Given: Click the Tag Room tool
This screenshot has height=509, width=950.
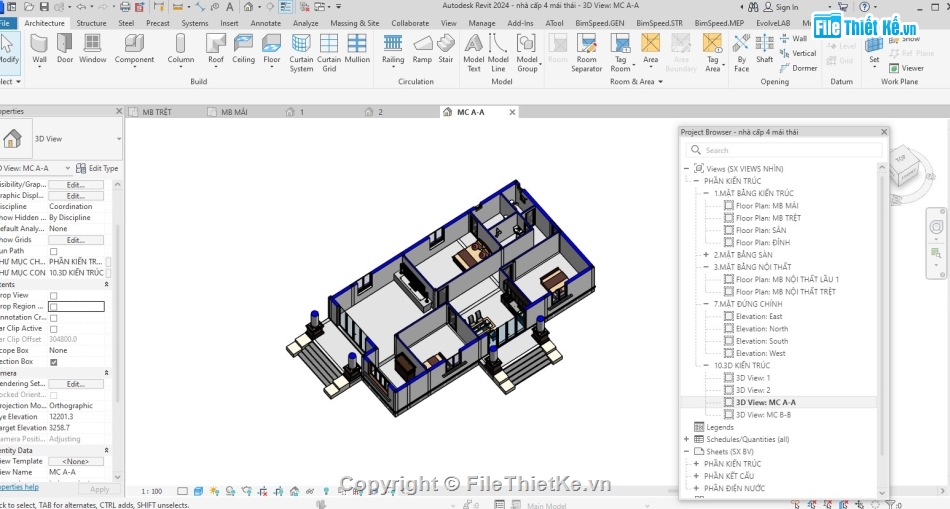Looking at the screenshot, I should coord(620,53).
